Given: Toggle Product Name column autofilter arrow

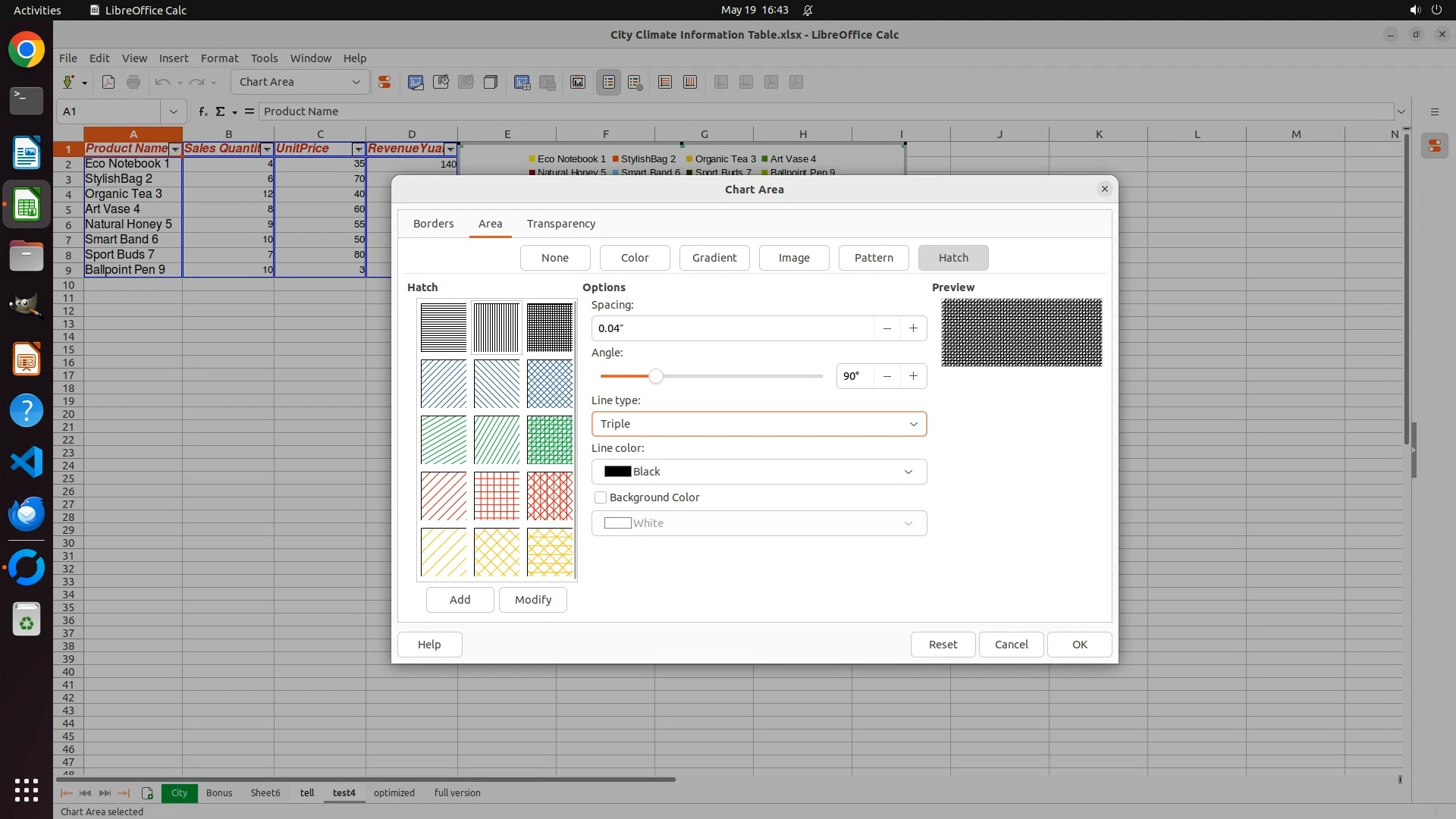Looking at the screenshot, I should point(175,149).
